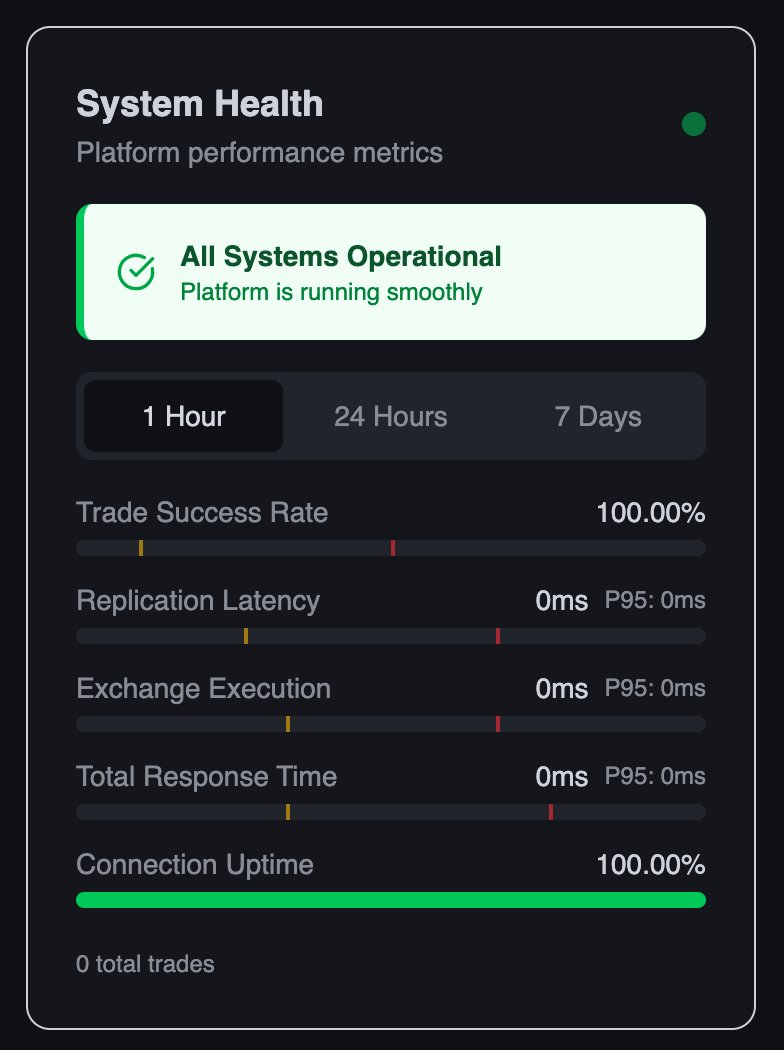Click red critical marker on Trade Success bar
Screen dimensions: 784x1050
pos(393,548)
